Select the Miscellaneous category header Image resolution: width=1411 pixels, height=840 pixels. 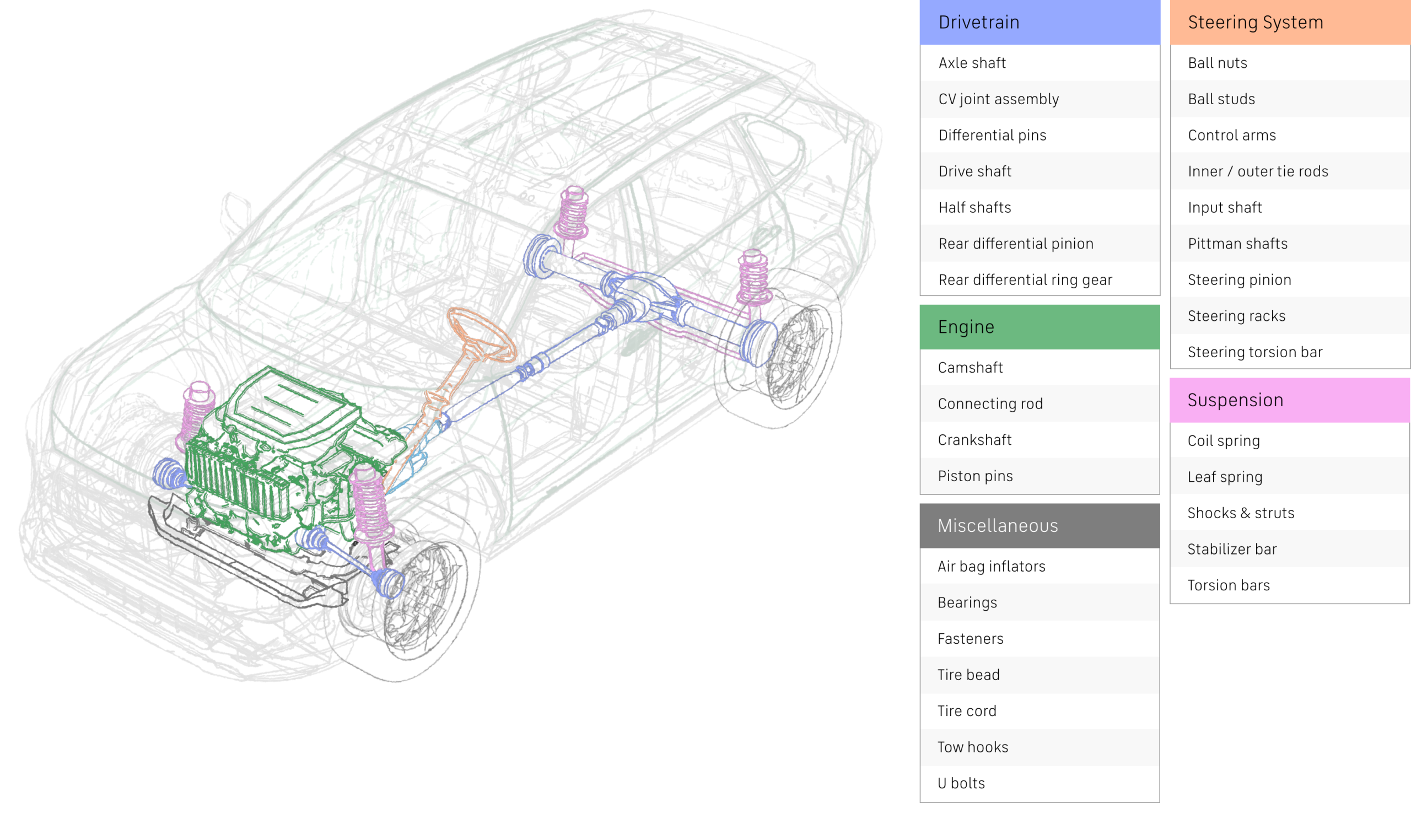point(1040,526)
